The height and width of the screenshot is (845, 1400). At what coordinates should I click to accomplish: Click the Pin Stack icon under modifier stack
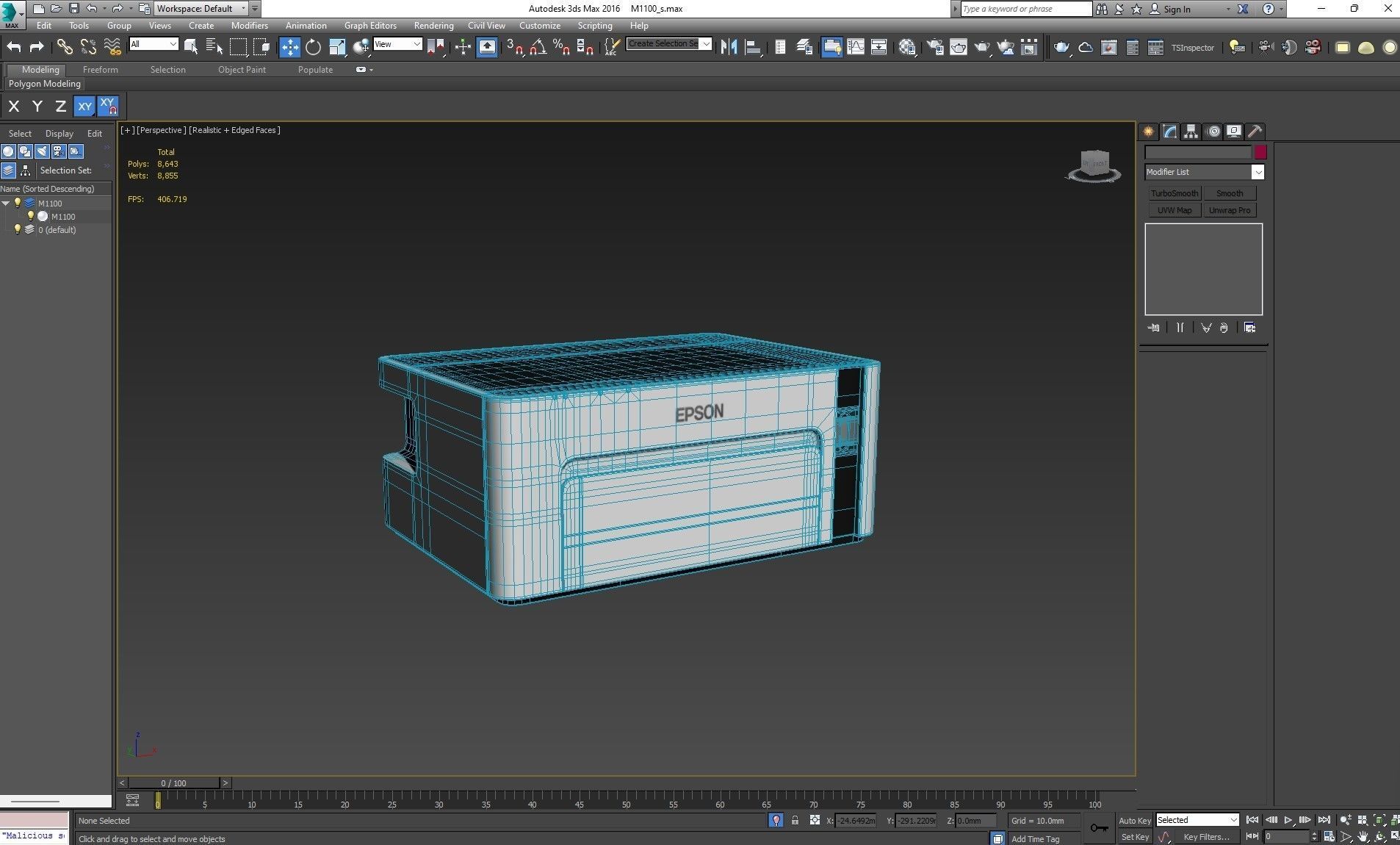coord(1154,328)
